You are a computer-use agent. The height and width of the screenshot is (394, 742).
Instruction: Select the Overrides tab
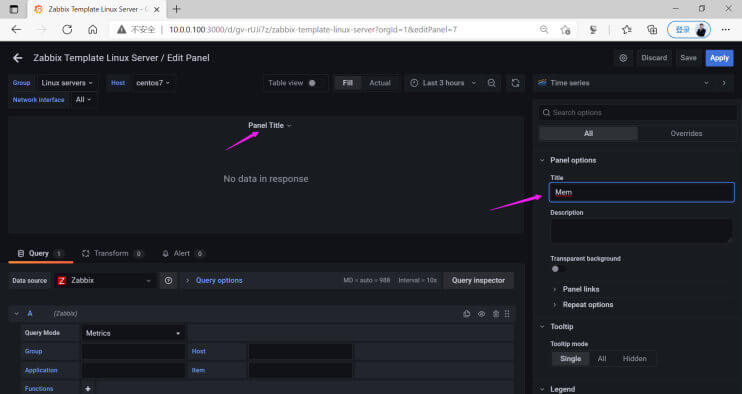coord(686,133)
